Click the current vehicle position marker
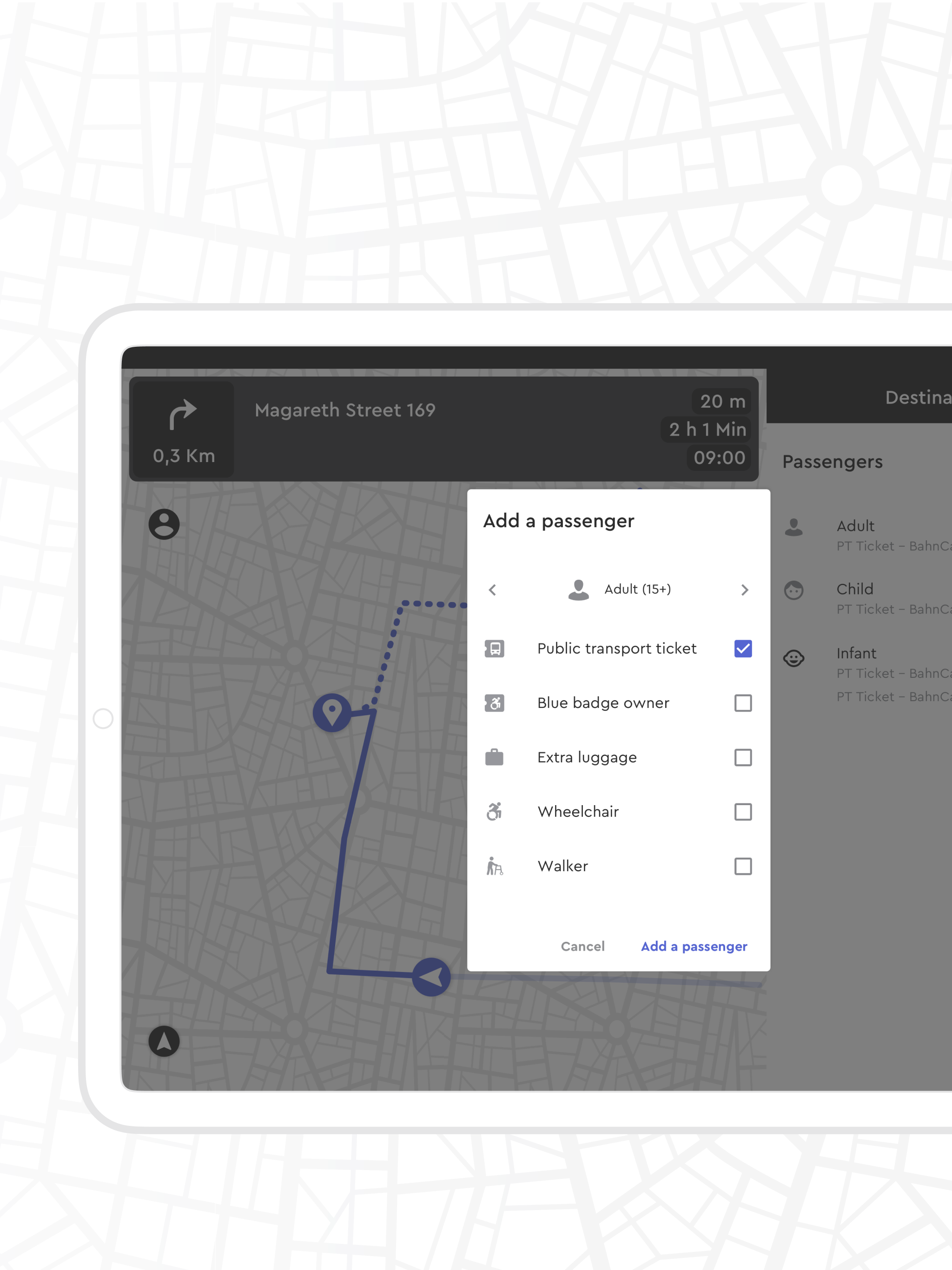The image size is (952, 1270). point(431,977)
